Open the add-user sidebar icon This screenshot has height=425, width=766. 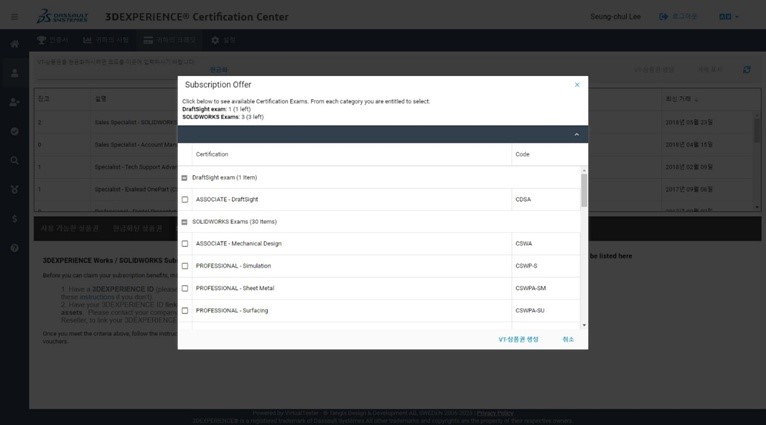click(x=15, y=102)
